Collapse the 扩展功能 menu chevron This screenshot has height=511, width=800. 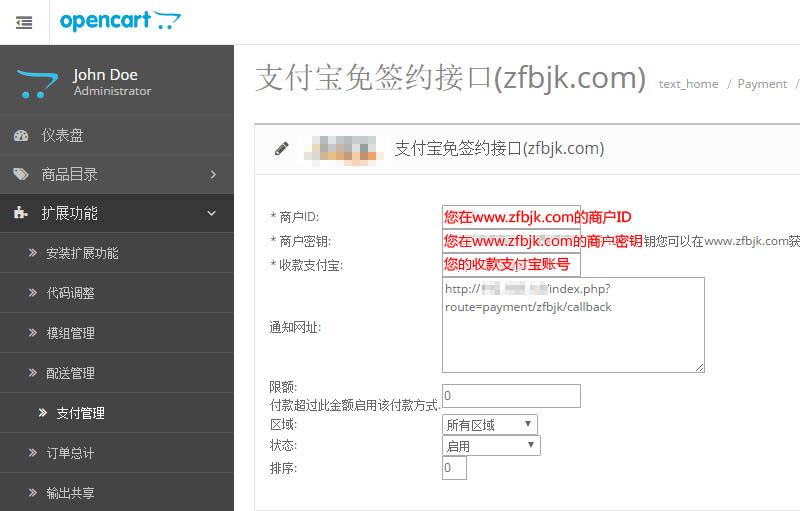pos(212,213)
